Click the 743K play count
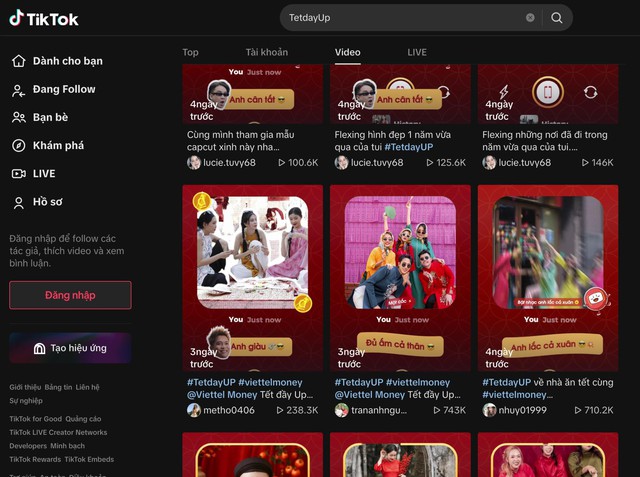640x477 pixels. 449,410
